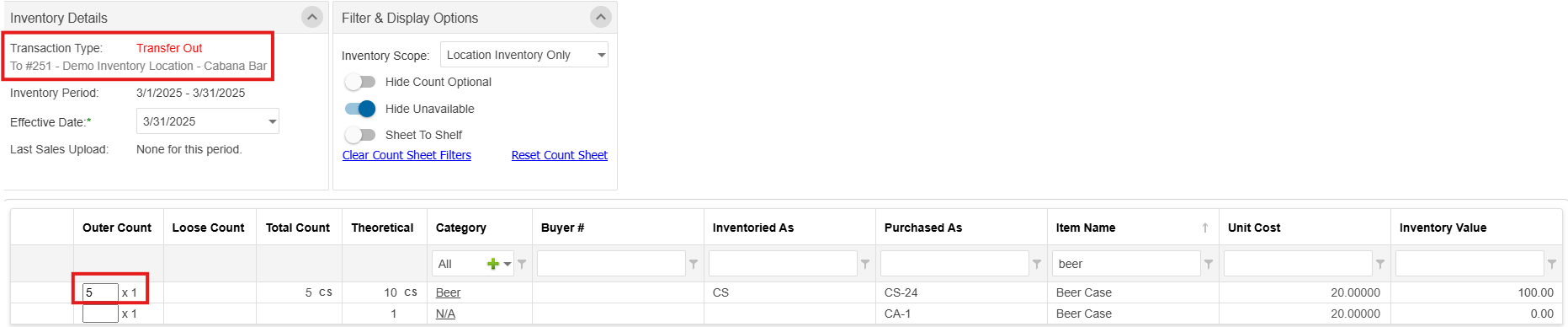
Task: Open the Effective Date dropdown
Action: (x=207, y=121)
